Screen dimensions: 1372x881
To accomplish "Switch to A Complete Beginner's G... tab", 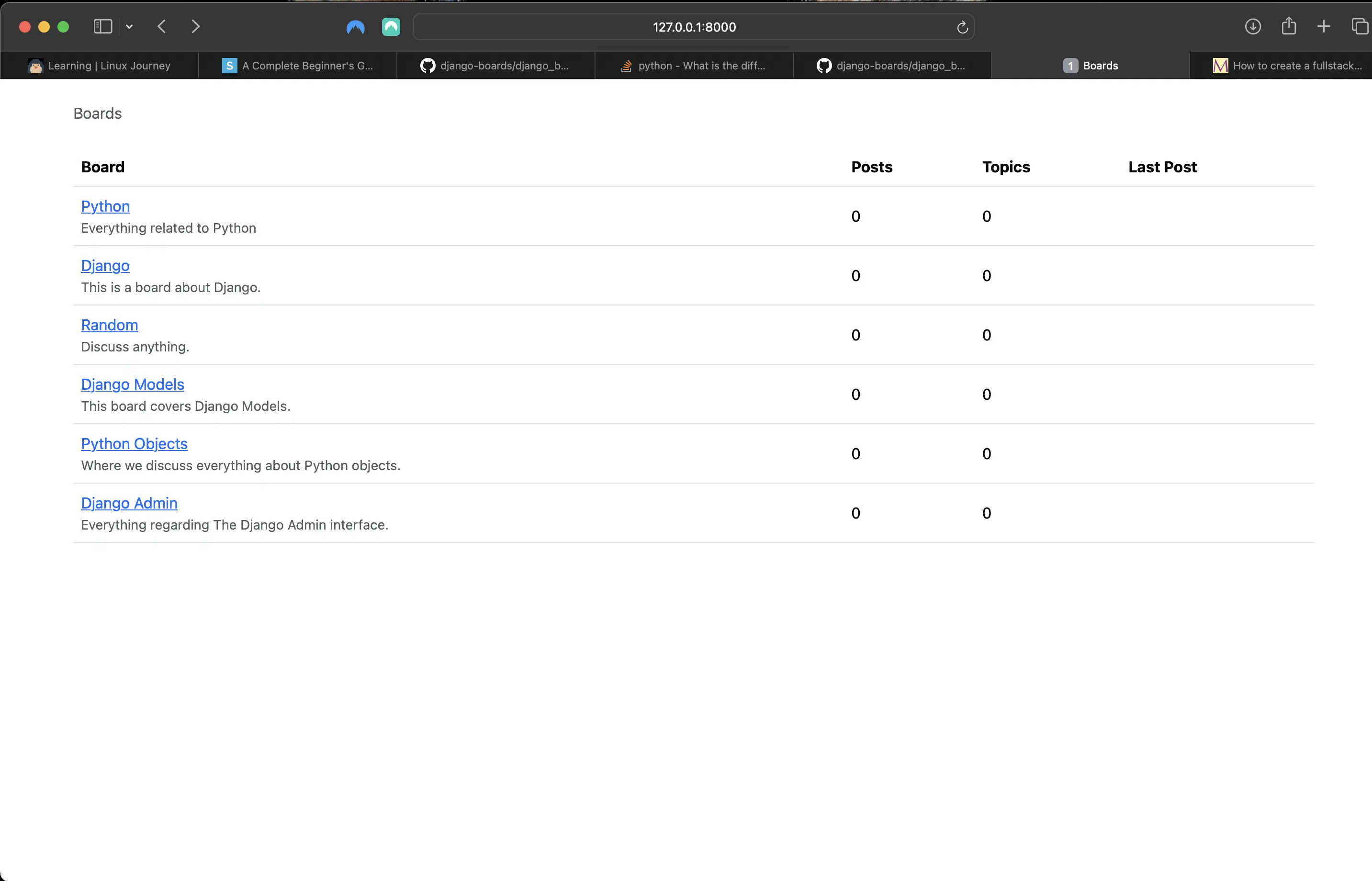I will tap(297, 66).
